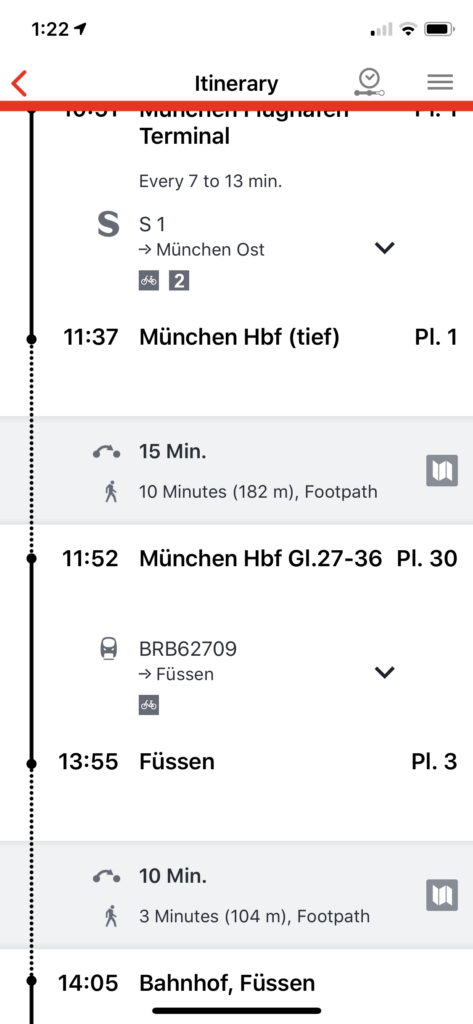Open the connection alarm clock icon
473x1024 pixels.
coord(370,83)
